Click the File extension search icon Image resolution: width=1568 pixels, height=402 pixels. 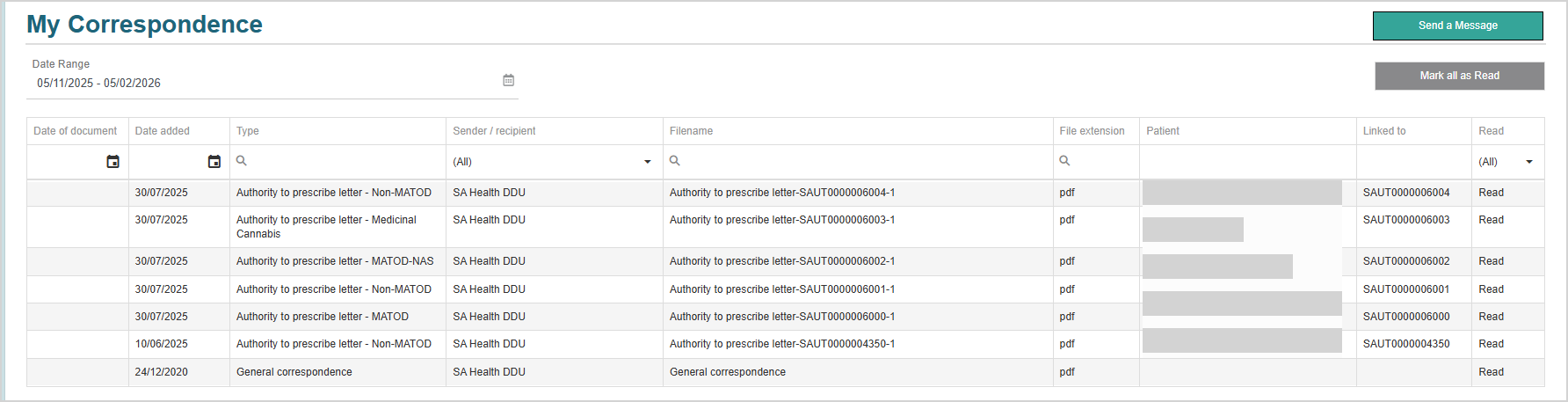(1064, 161)
